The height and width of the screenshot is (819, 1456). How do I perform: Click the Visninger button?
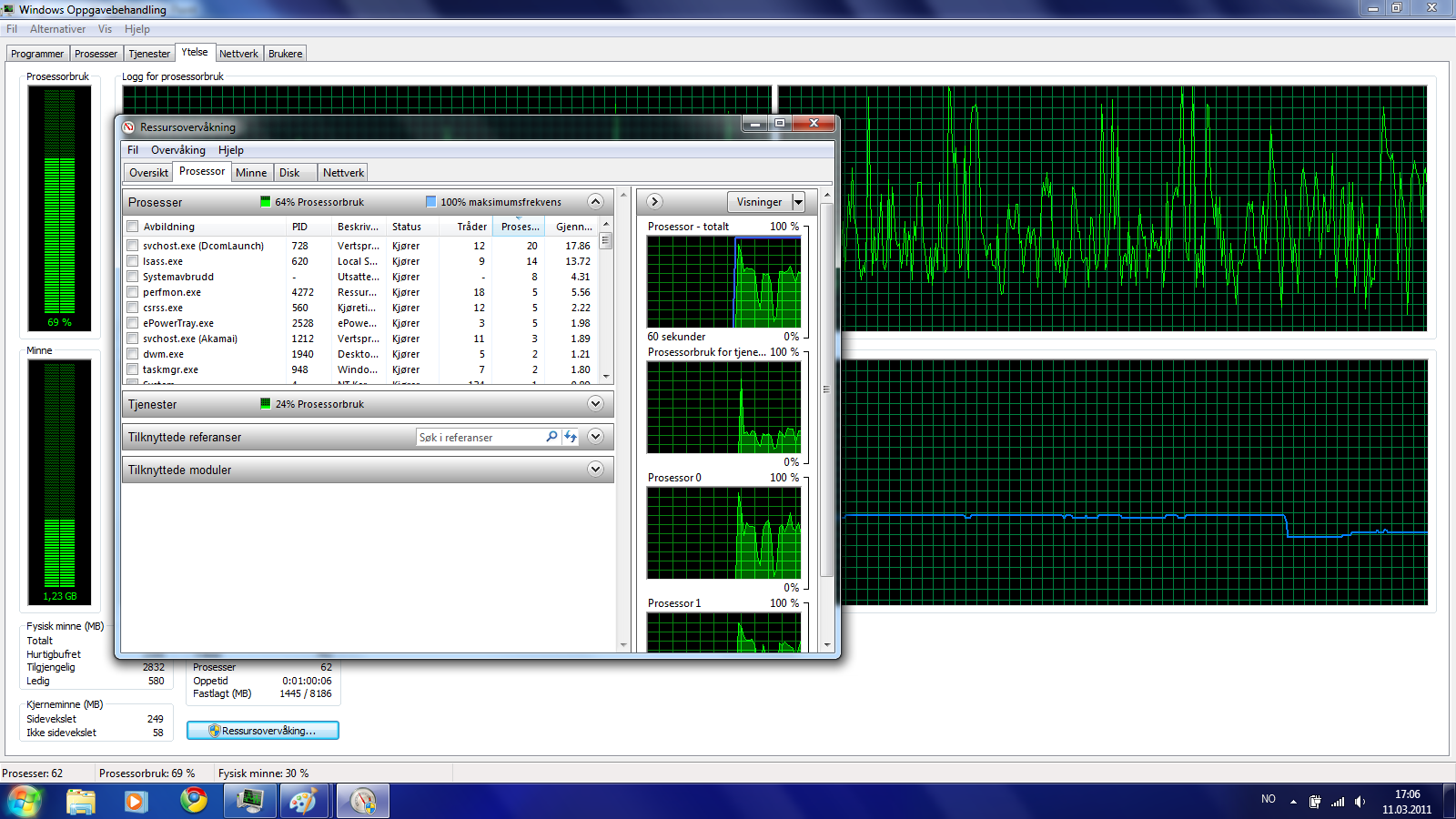[760, 202]
